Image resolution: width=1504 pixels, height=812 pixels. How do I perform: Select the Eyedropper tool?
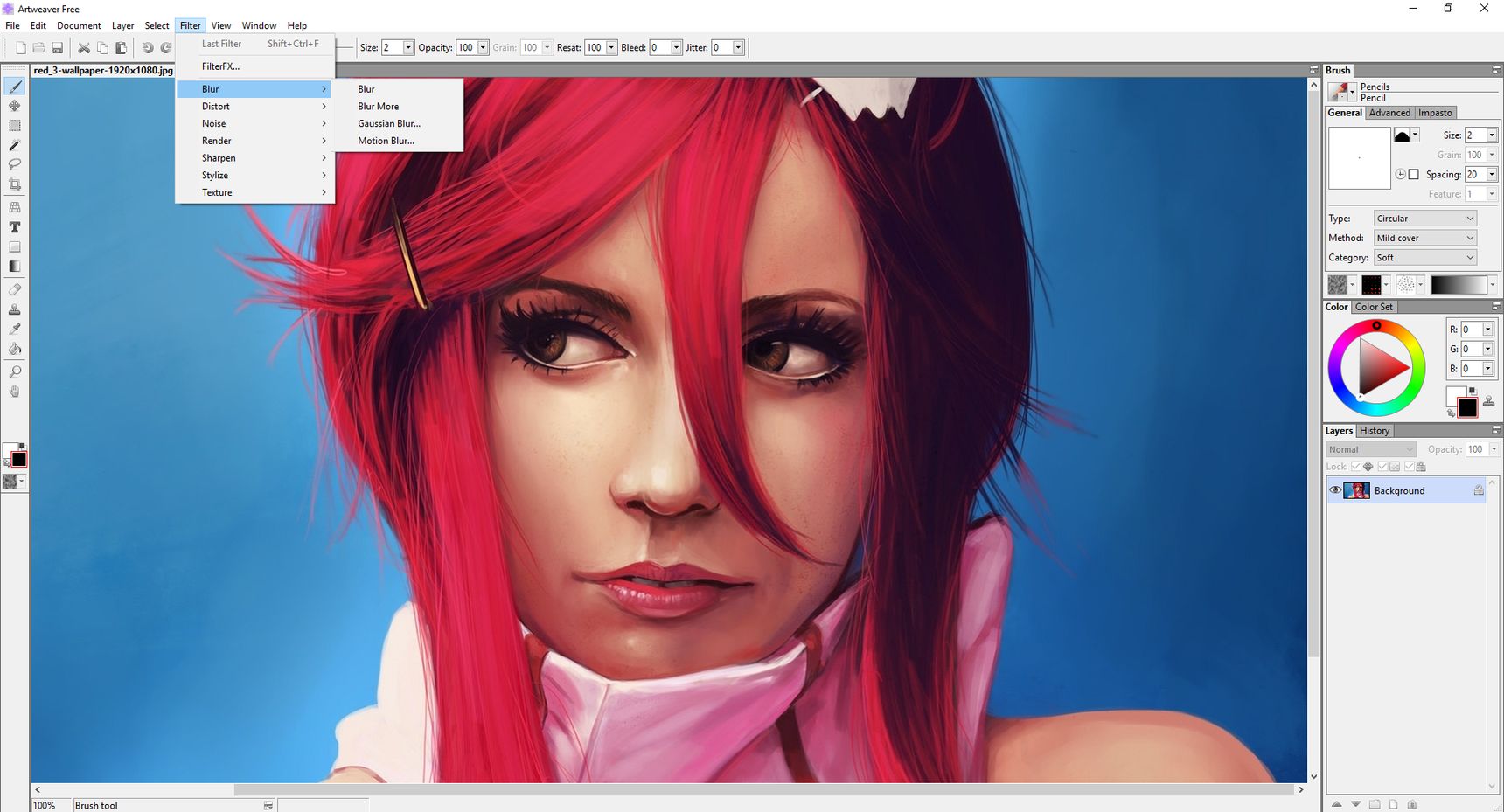click(x=15, y=329)
